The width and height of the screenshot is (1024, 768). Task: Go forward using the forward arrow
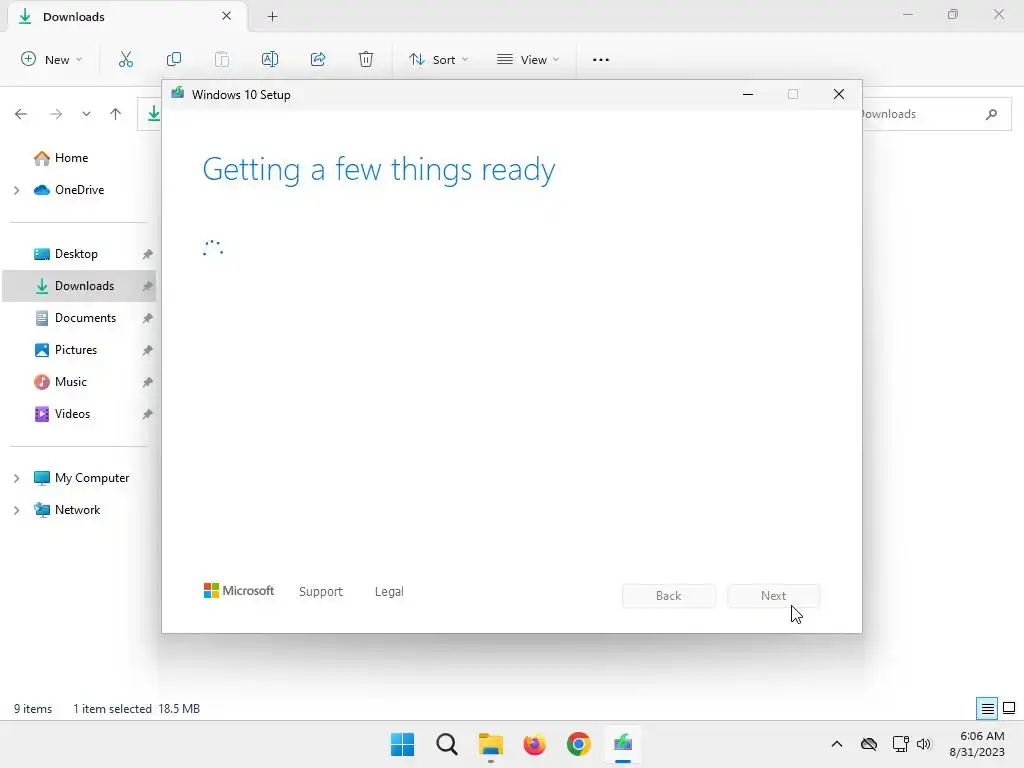coord(56,114)
